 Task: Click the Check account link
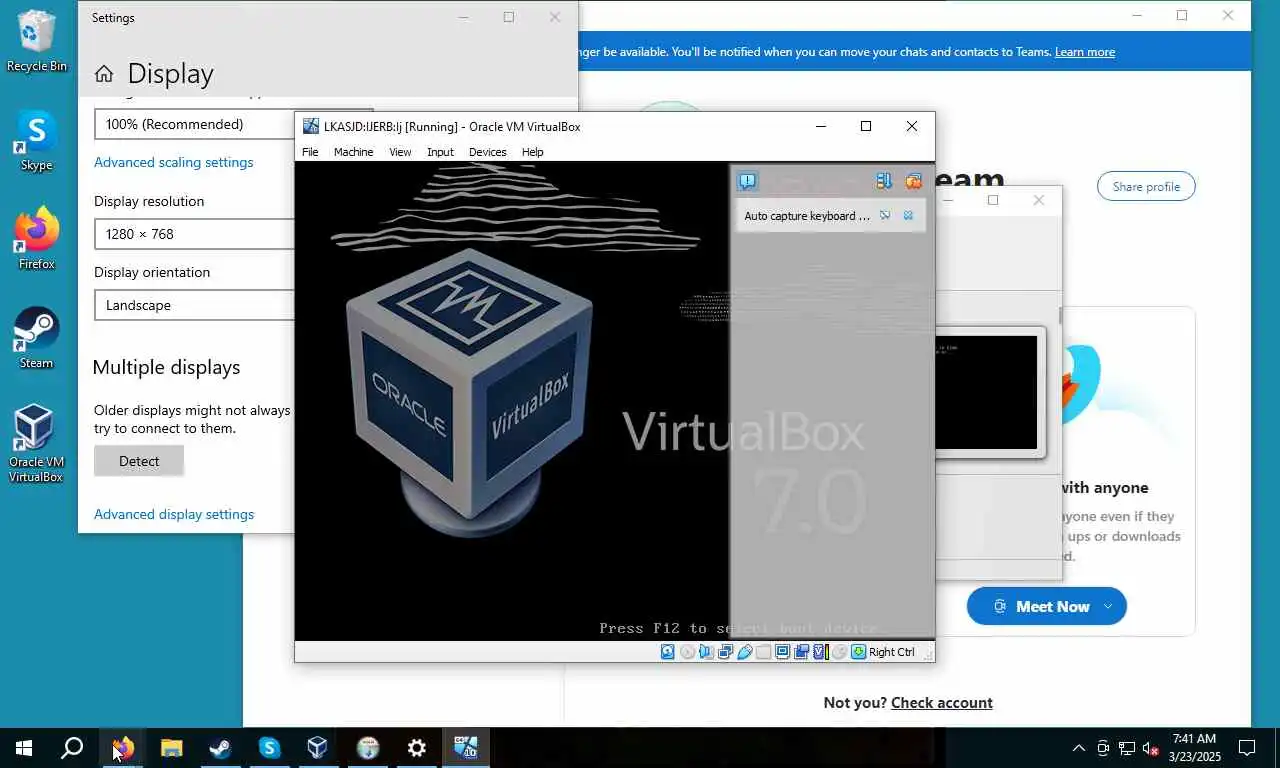coord(942,703)
